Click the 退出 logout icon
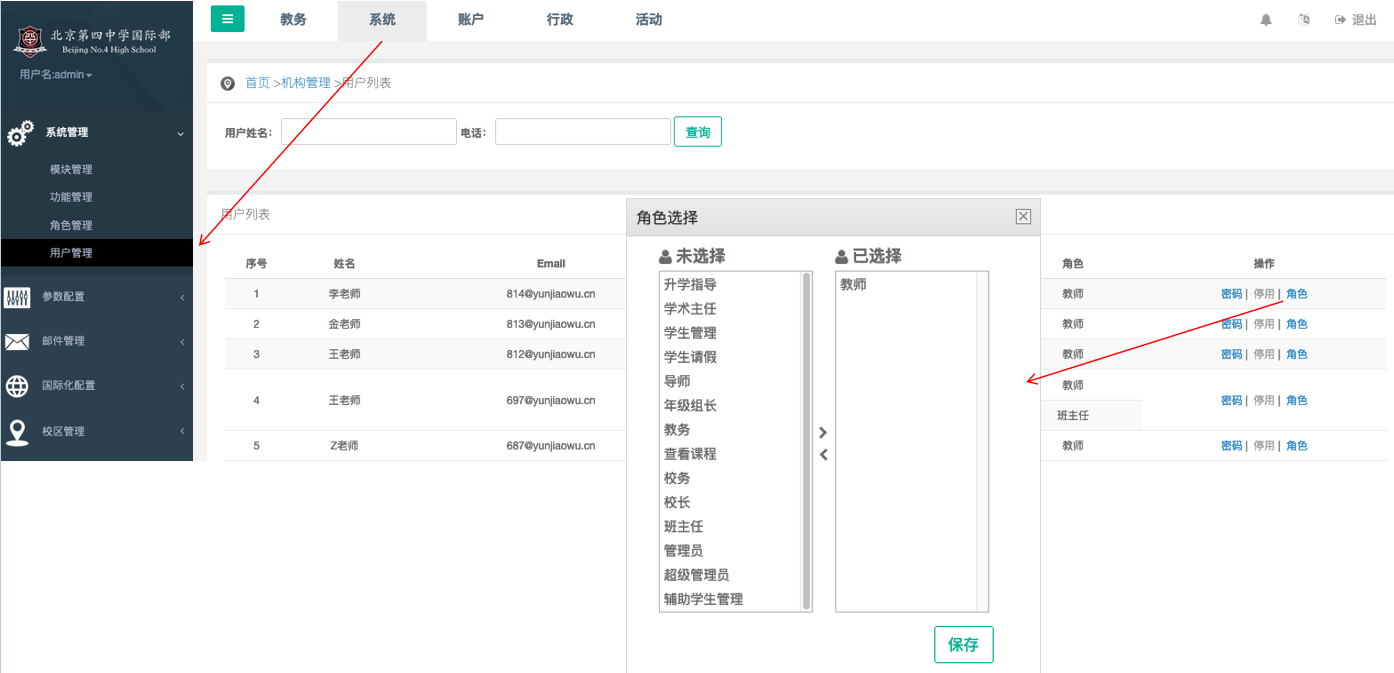1394x673 pixels. pyautogui.click(x=1341, y=20)
